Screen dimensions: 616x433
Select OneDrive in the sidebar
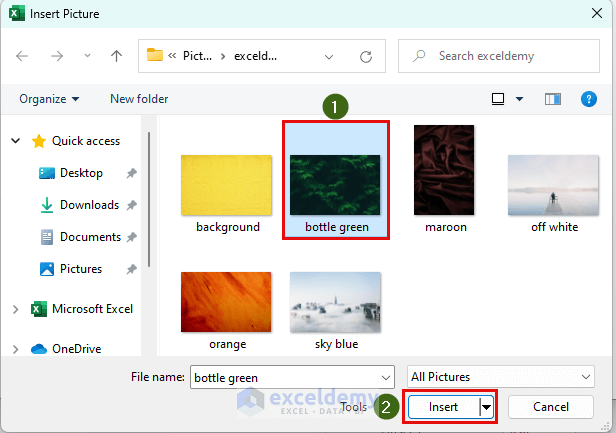point(76,349)
